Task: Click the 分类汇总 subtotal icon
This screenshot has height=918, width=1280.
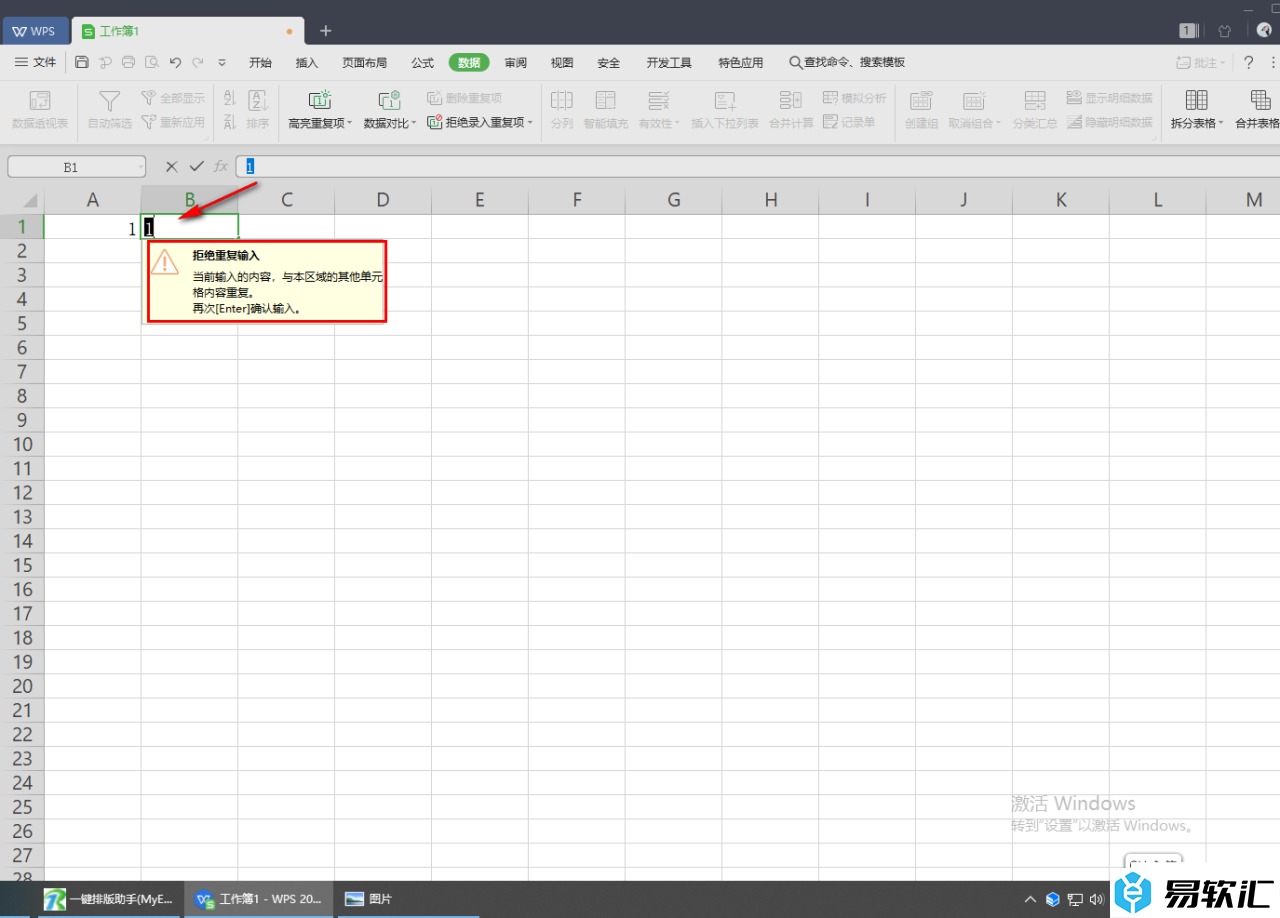Action: pos(1035,100)
